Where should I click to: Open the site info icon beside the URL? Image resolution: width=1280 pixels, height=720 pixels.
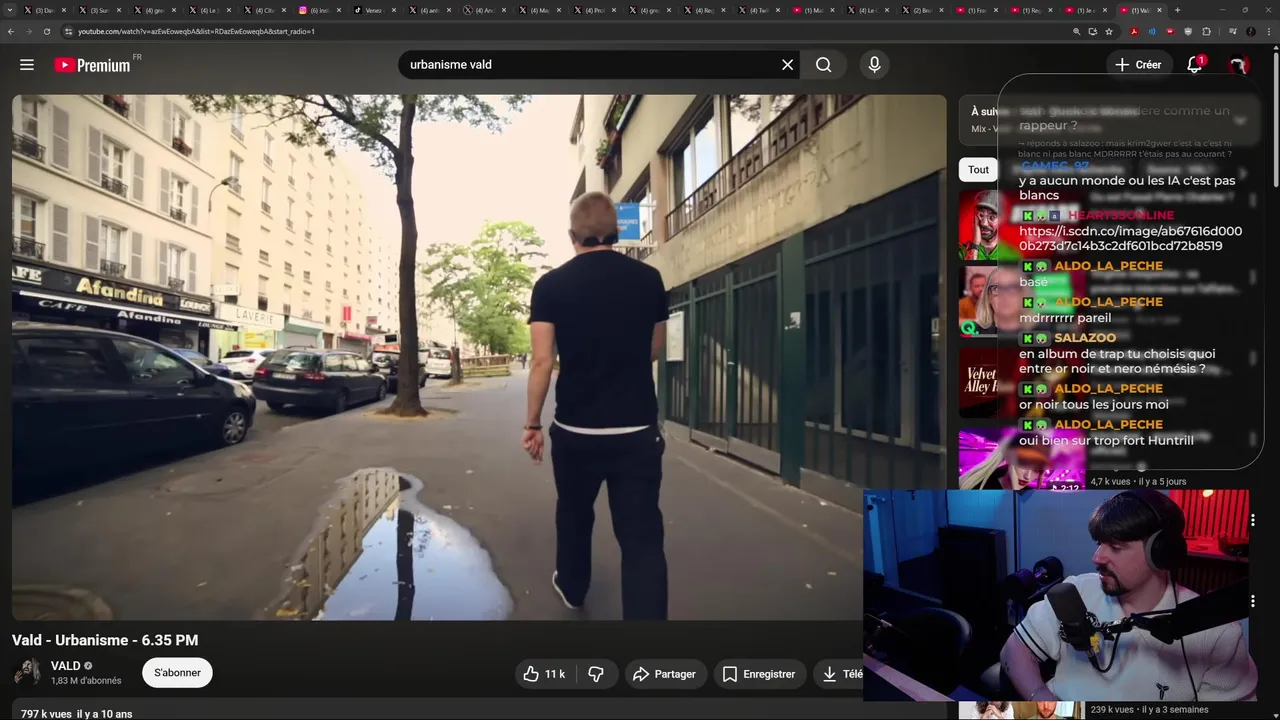tap(68, 31)
